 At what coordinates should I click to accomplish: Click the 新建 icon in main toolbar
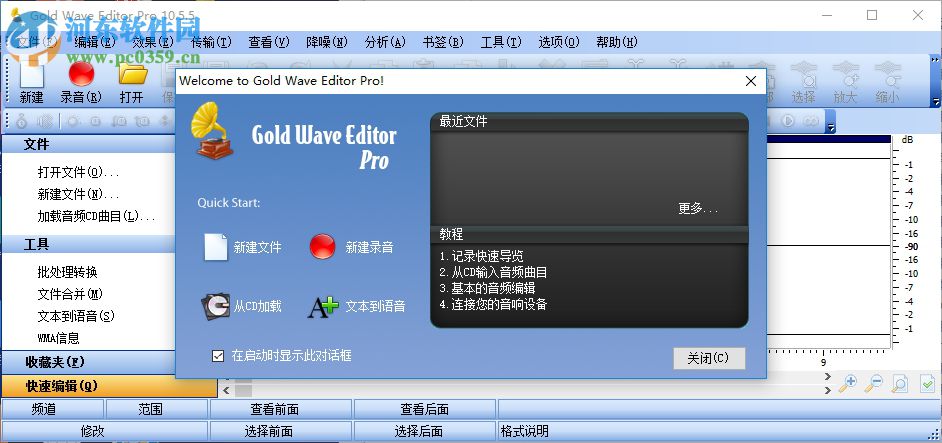[32, 75]
